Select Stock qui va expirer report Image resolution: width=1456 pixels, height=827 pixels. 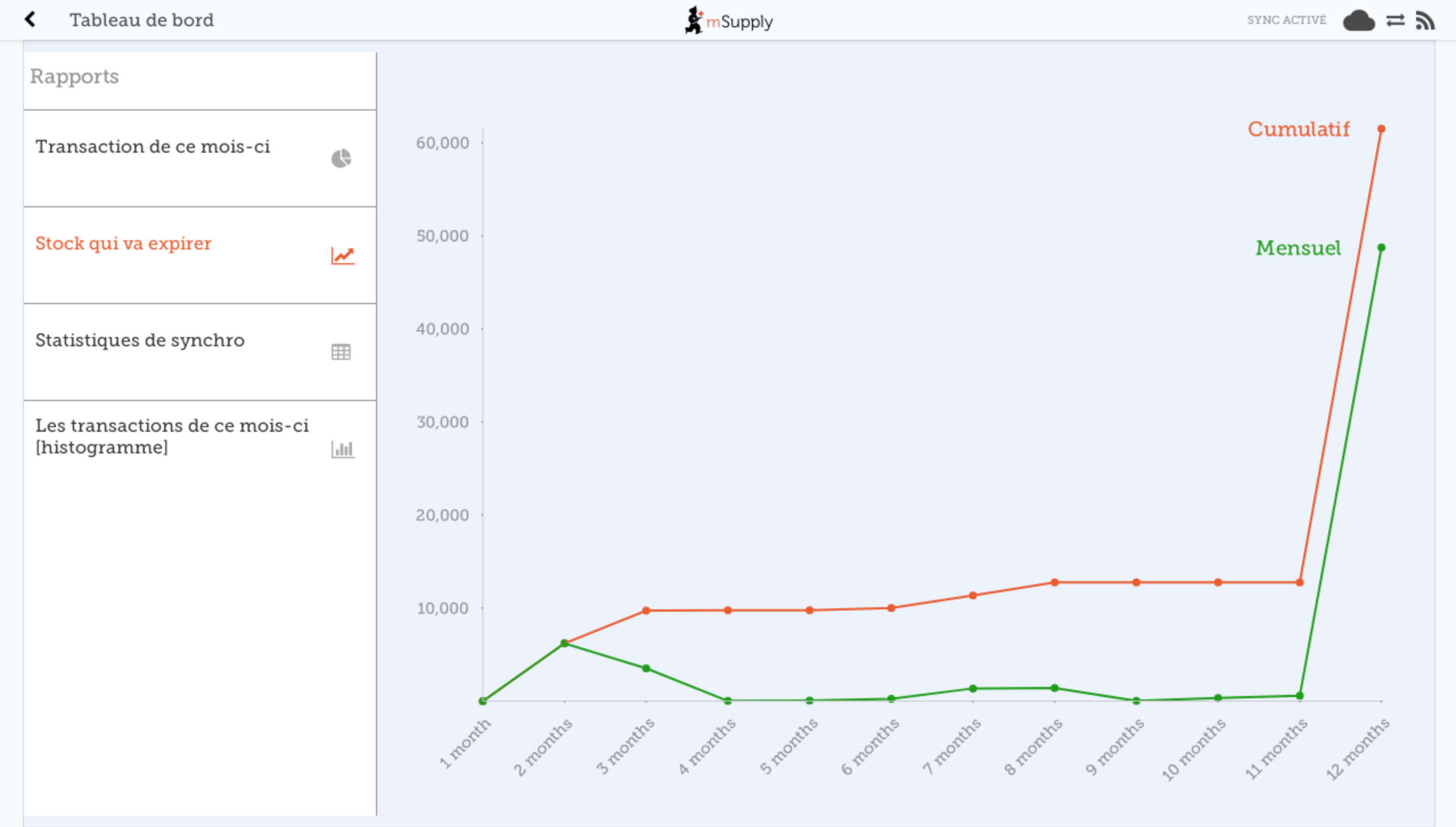123,244
